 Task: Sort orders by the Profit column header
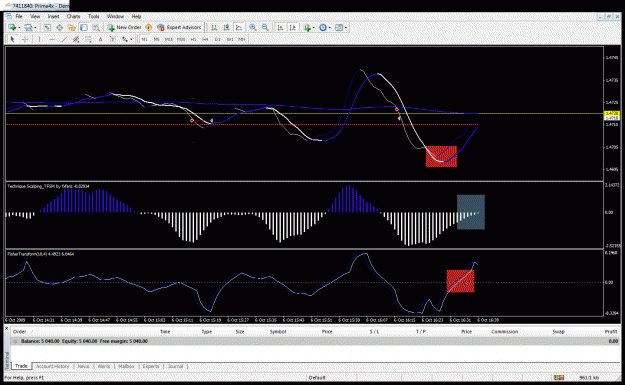click(611, 332)
